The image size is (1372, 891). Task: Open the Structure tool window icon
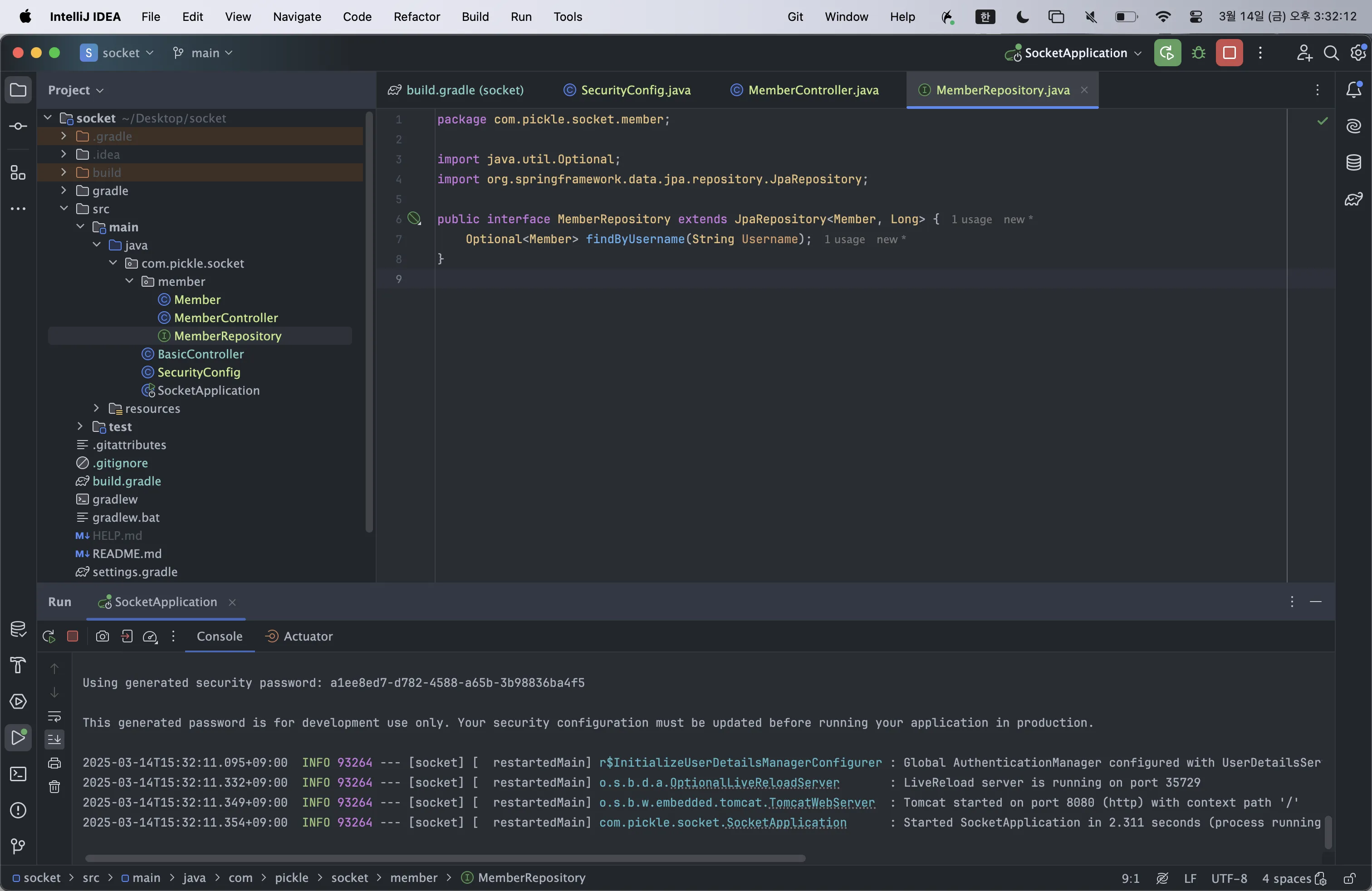click(x=18, y=172)
